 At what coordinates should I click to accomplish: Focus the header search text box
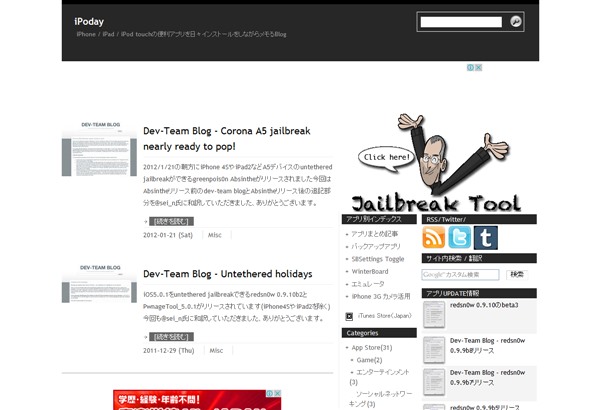coord(461,22)
